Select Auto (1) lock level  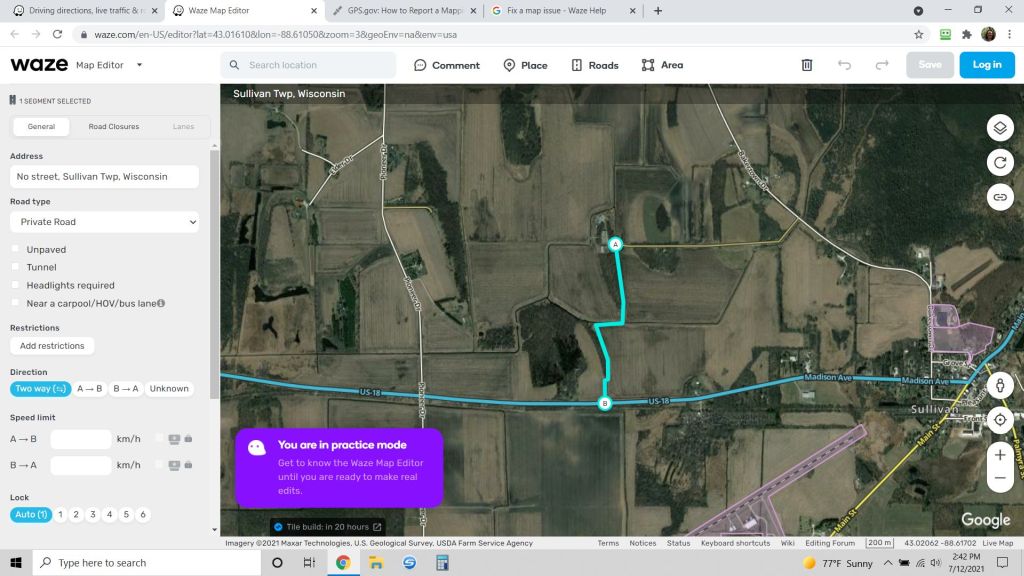[x=31, y=515]
